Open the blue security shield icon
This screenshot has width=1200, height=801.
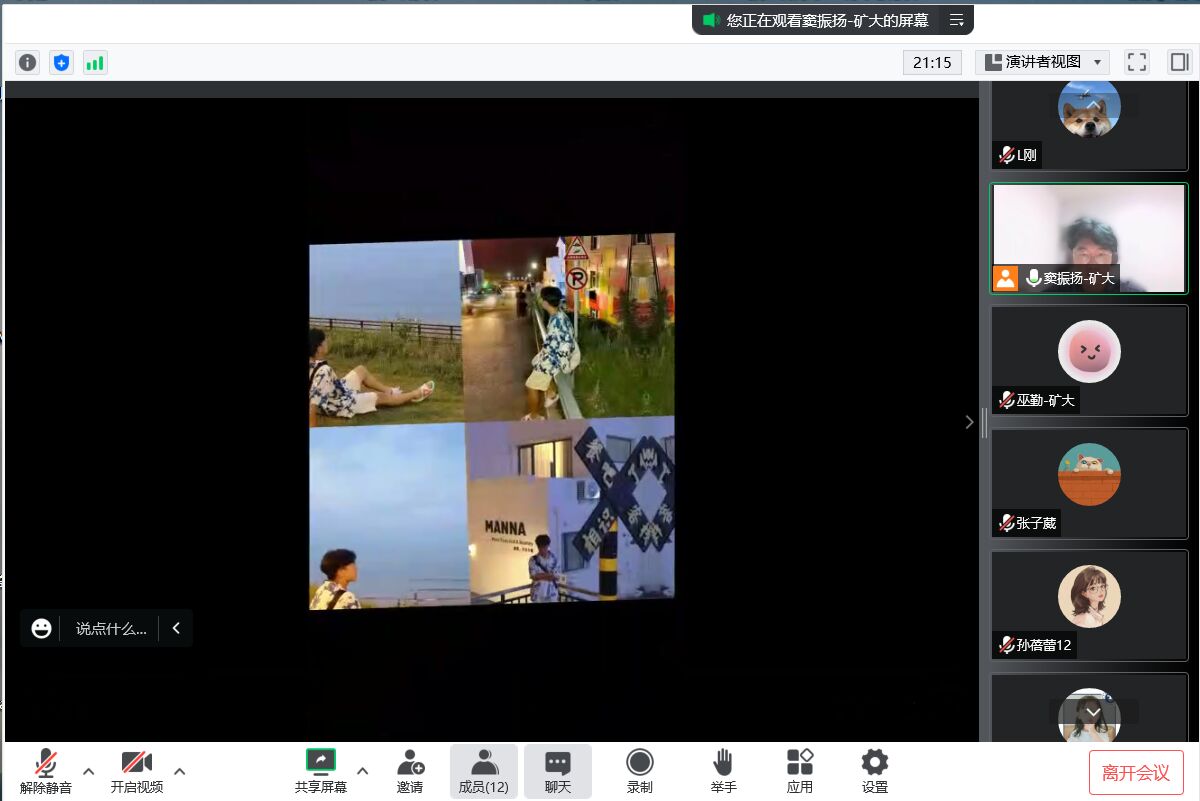tap(62, 63)
